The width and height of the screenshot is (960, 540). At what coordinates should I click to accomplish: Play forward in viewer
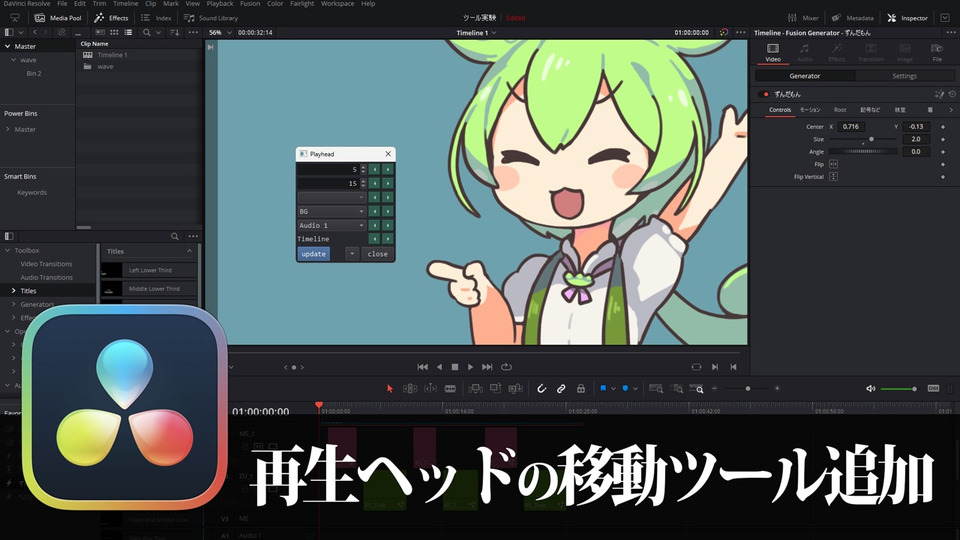(470, 367)
